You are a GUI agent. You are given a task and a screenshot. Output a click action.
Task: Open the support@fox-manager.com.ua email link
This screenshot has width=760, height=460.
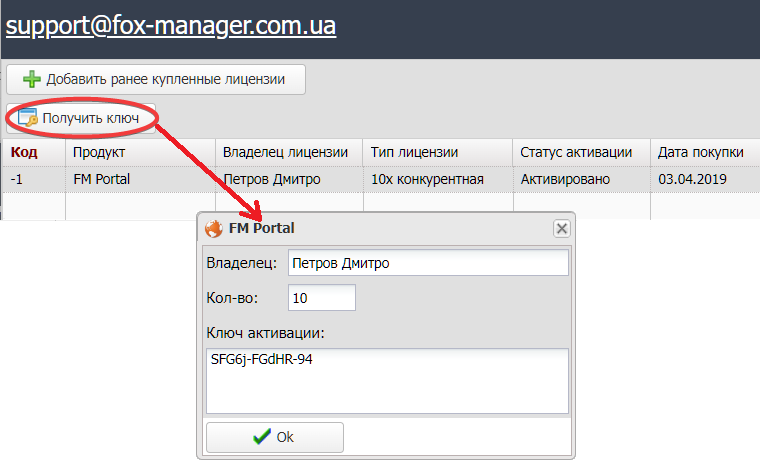[171, 26]
